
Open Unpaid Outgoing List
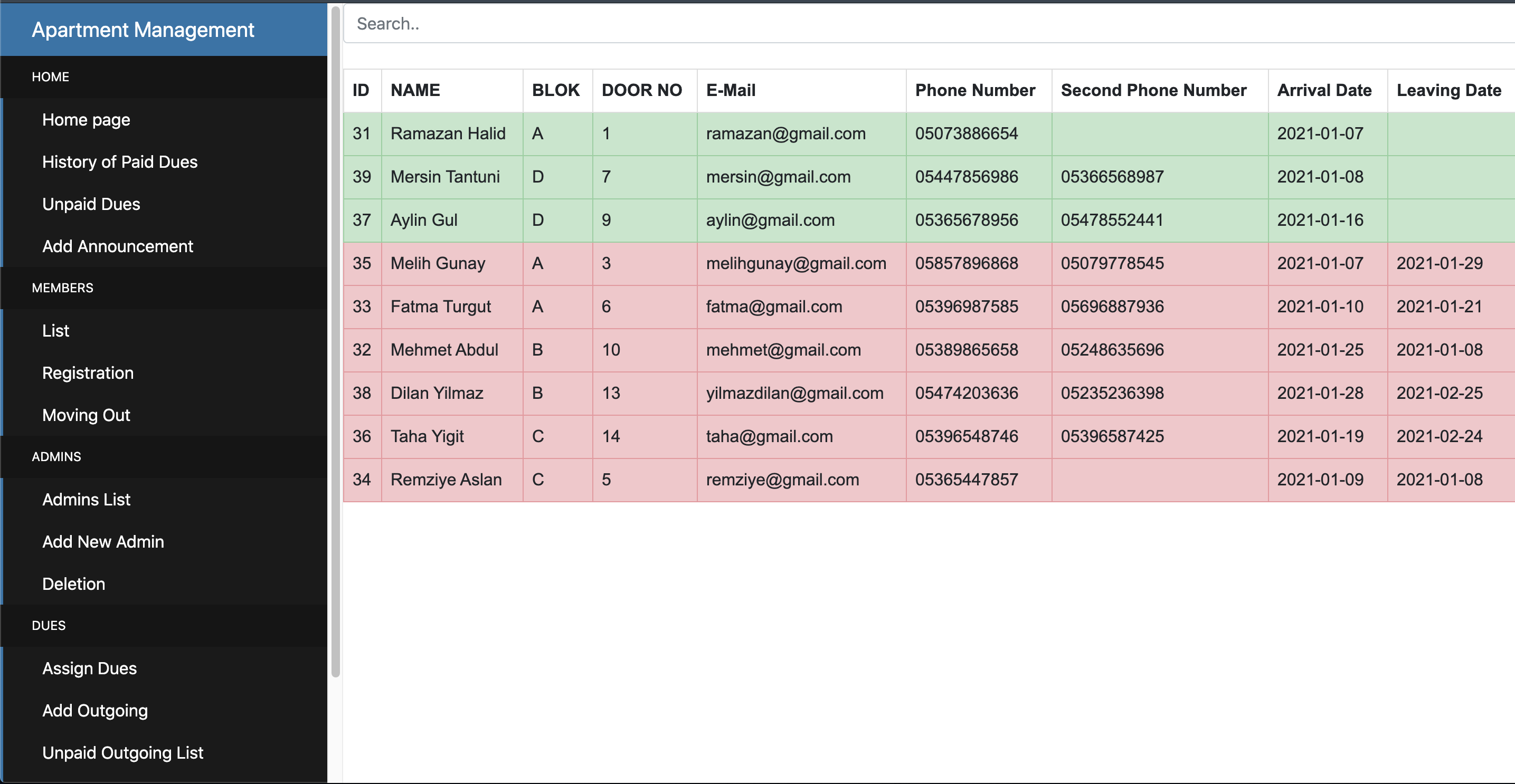click(x=122, y=753)
